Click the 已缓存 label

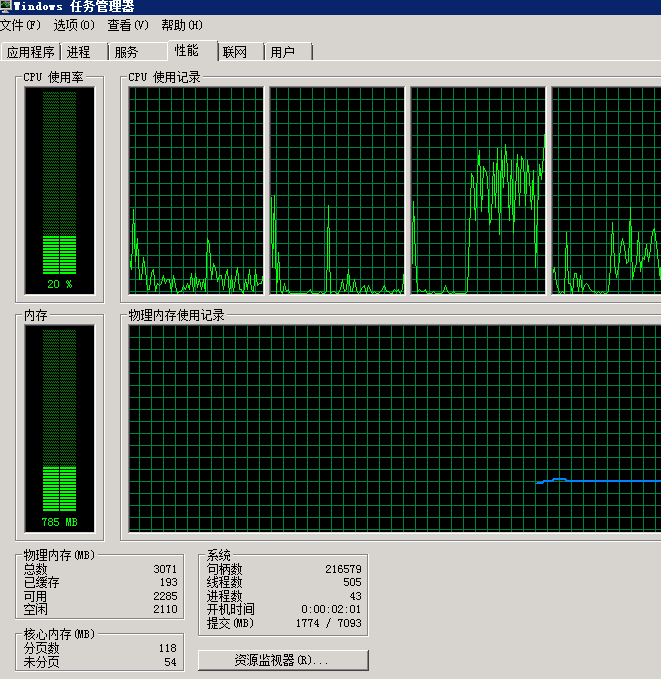[41, 582]
